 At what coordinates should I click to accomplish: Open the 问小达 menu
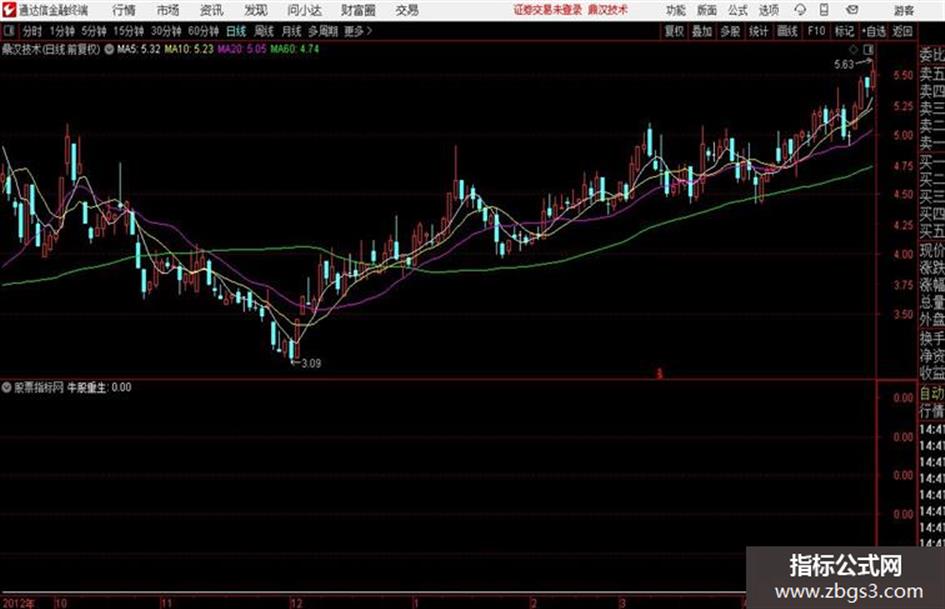point(304,10)
